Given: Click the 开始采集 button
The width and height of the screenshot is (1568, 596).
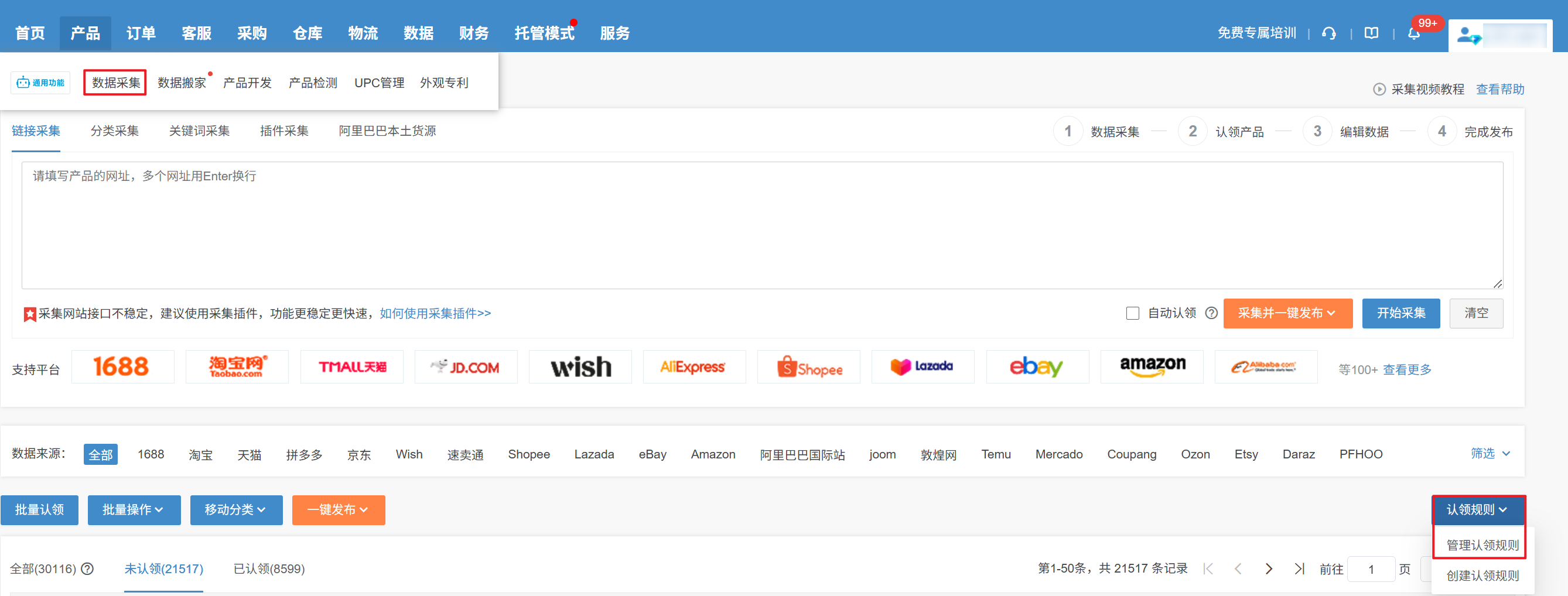Looking at the screenshot, I should tap(1400, 313).
